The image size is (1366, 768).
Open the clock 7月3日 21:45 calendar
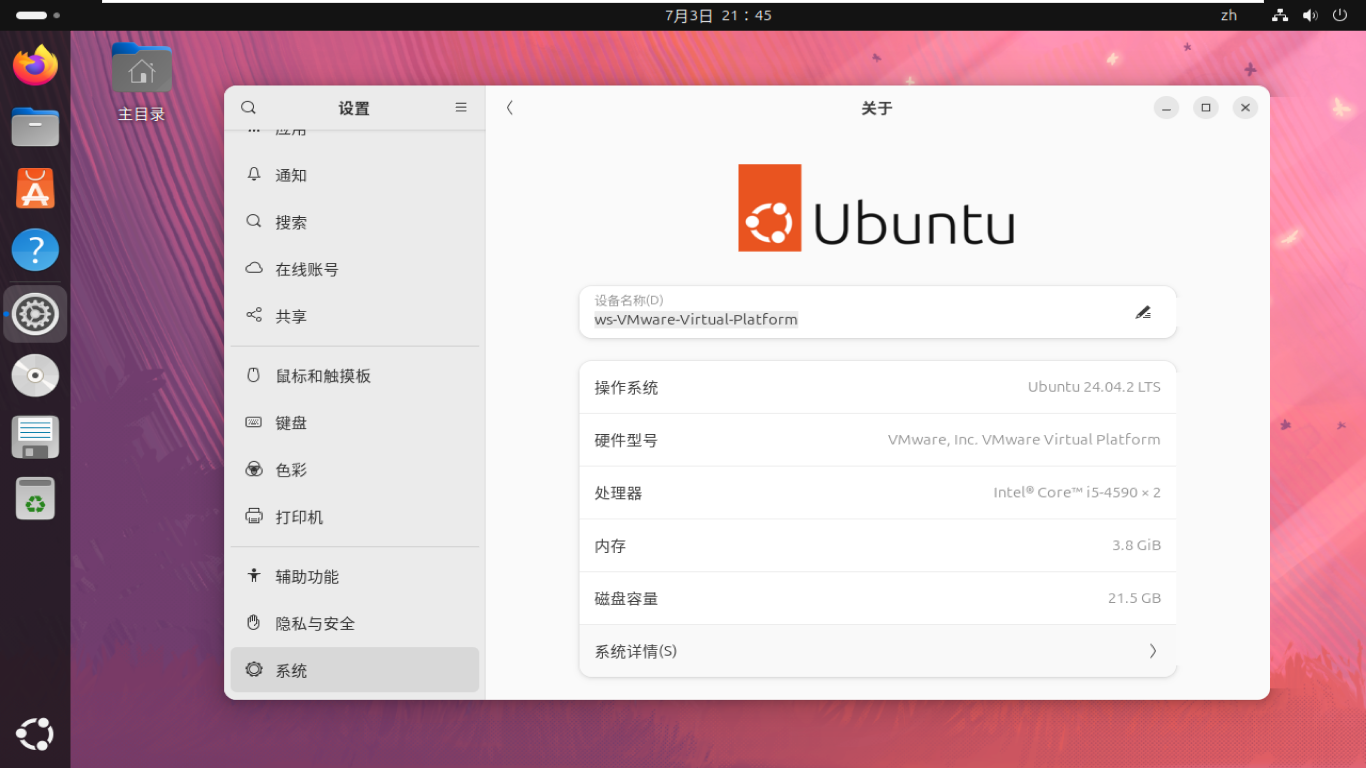pos(718,15)
